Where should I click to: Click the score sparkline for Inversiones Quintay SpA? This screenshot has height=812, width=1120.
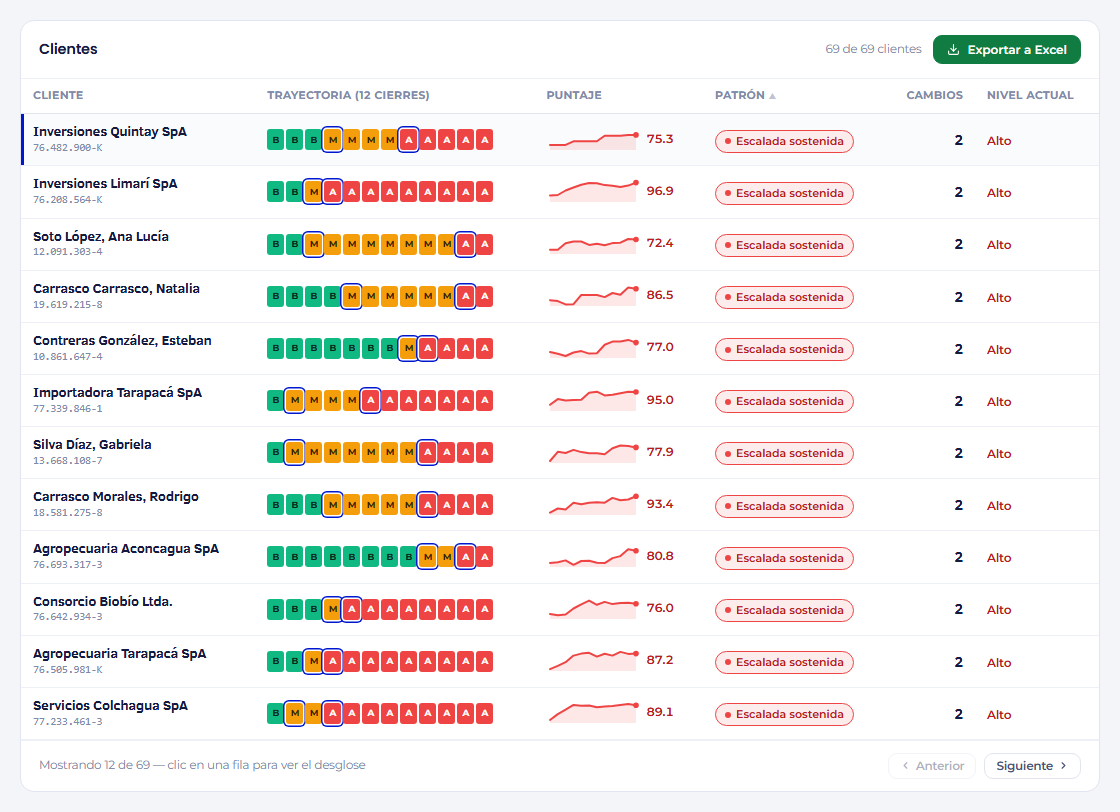pos(593,140)
